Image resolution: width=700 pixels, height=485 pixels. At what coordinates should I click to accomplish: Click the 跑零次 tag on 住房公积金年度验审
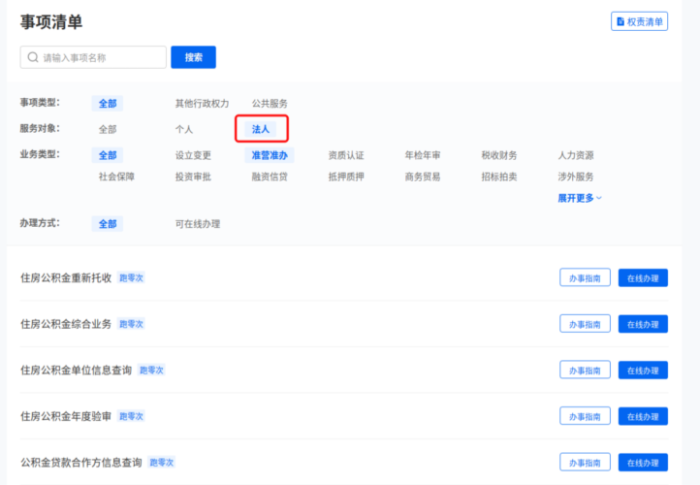pyautogui.click(x=131, y=416)
